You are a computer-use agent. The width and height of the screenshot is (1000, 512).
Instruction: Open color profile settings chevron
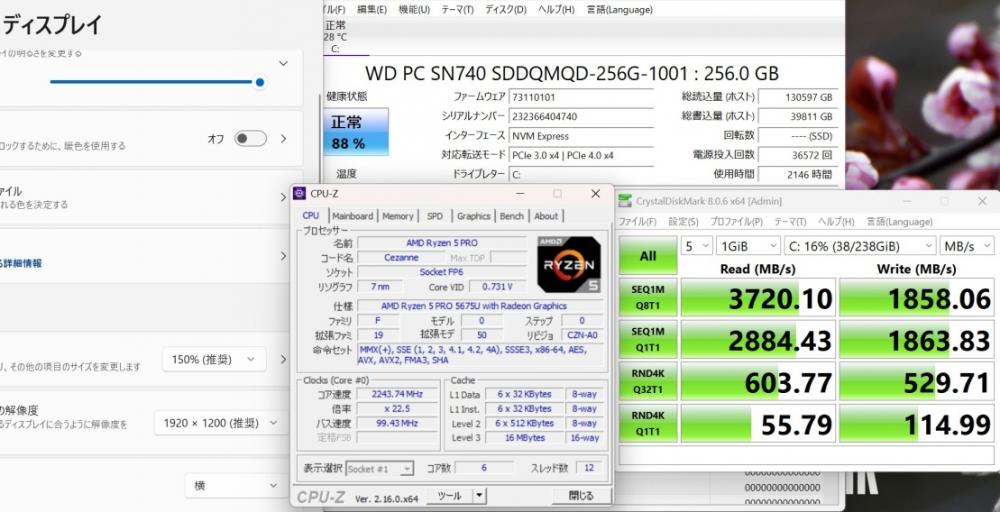pos(284,198)
